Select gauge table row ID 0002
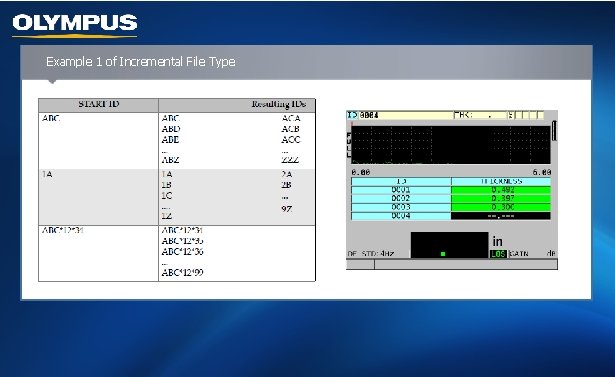 coord(401,199)
